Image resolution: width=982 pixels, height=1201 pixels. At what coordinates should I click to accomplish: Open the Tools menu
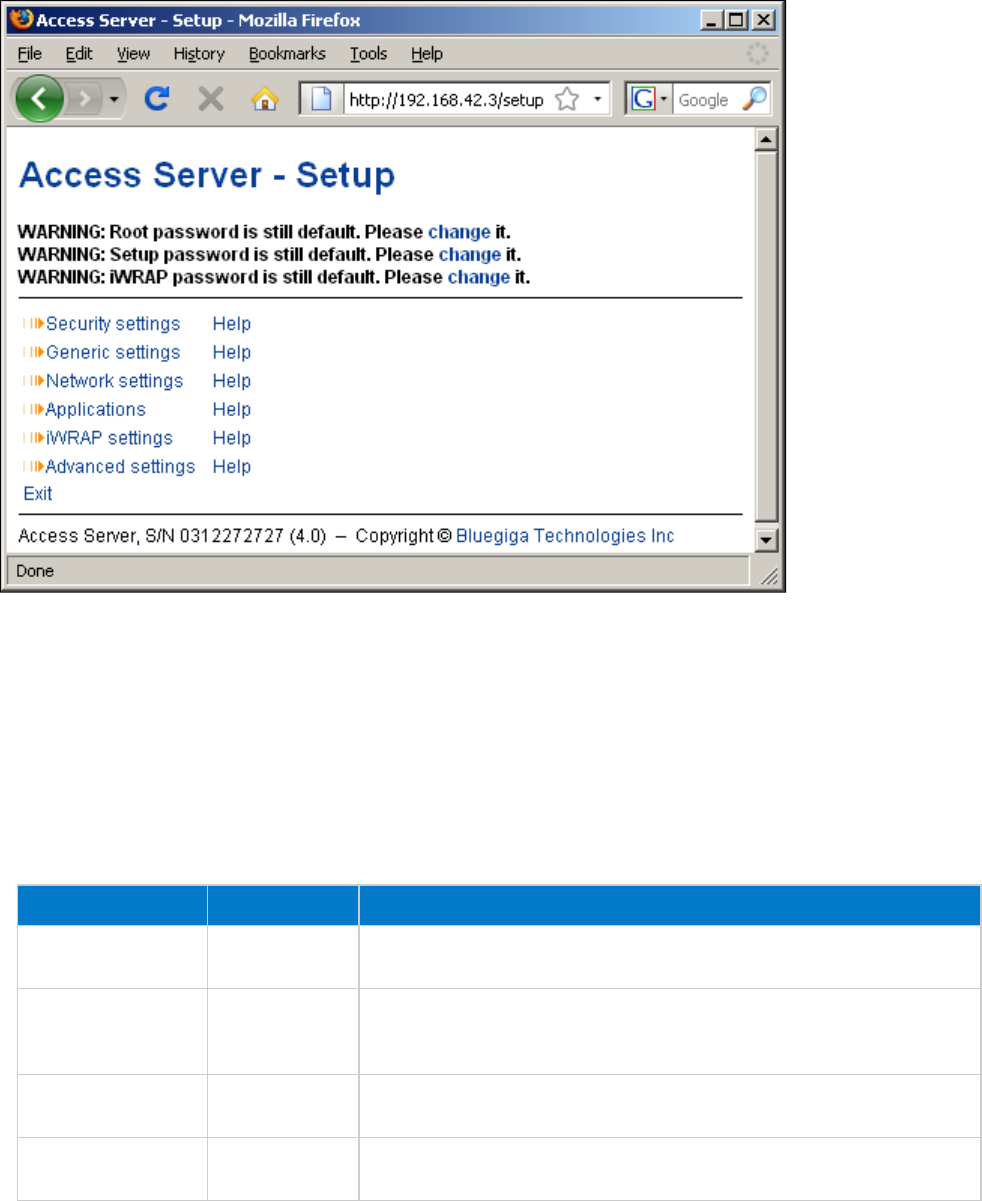tap(368, 53)
